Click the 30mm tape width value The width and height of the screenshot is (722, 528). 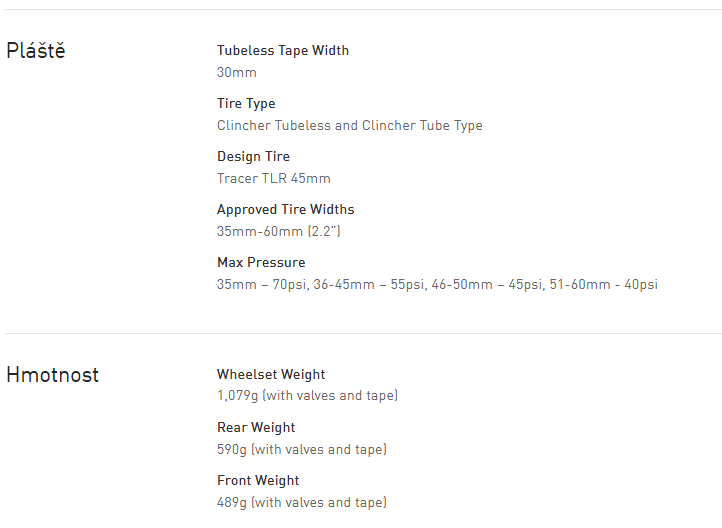237,72
